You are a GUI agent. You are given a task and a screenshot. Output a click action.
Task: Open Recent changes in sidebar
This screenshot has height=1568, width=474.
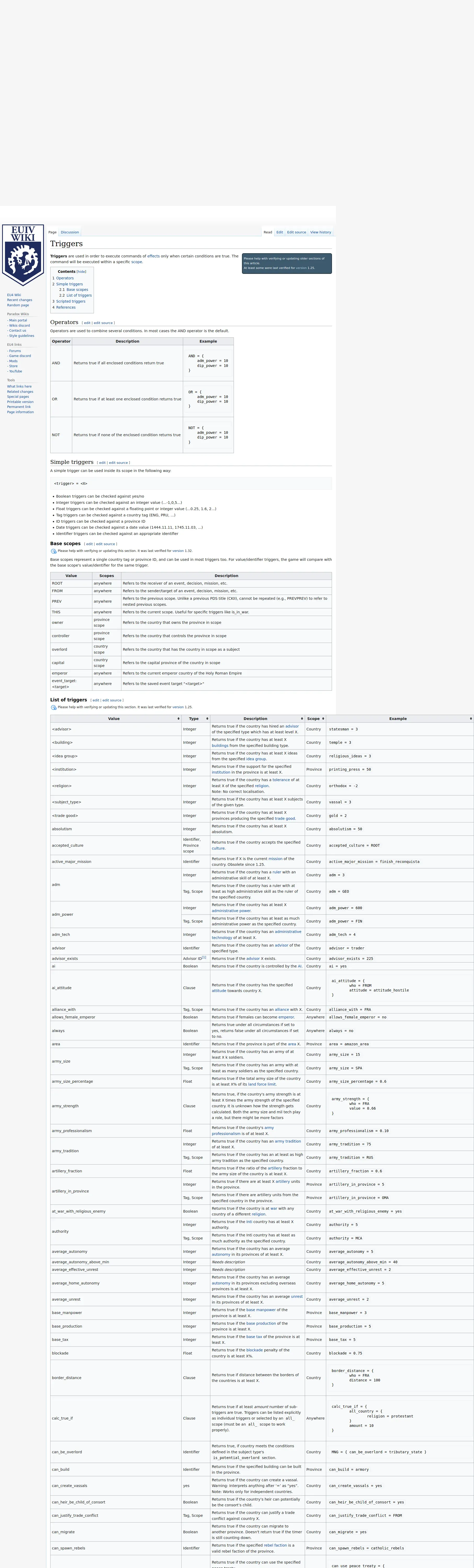[20, 300]
